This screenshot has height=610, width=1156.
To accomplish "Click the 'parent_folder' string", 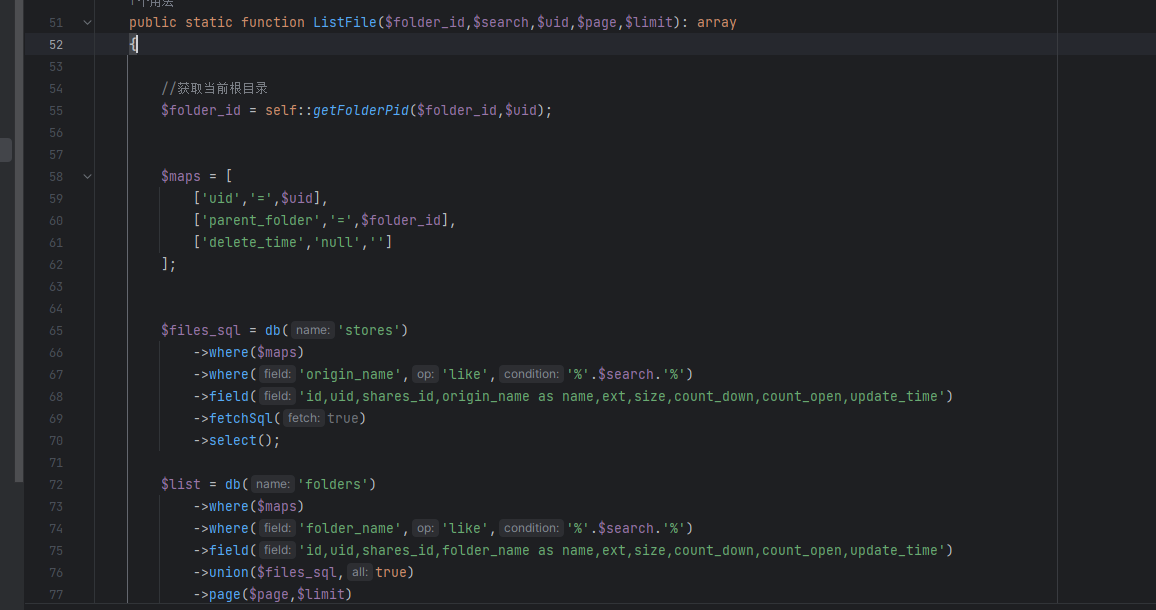I will click(x=262, y=220).
